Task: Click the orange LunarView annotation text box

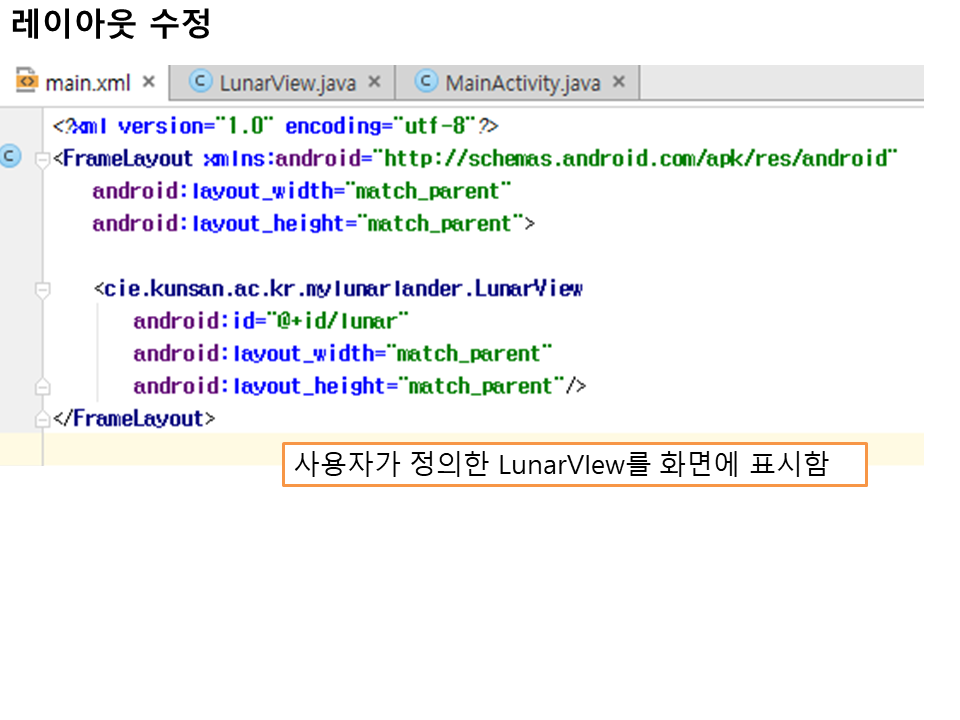Action: point(574,465)
